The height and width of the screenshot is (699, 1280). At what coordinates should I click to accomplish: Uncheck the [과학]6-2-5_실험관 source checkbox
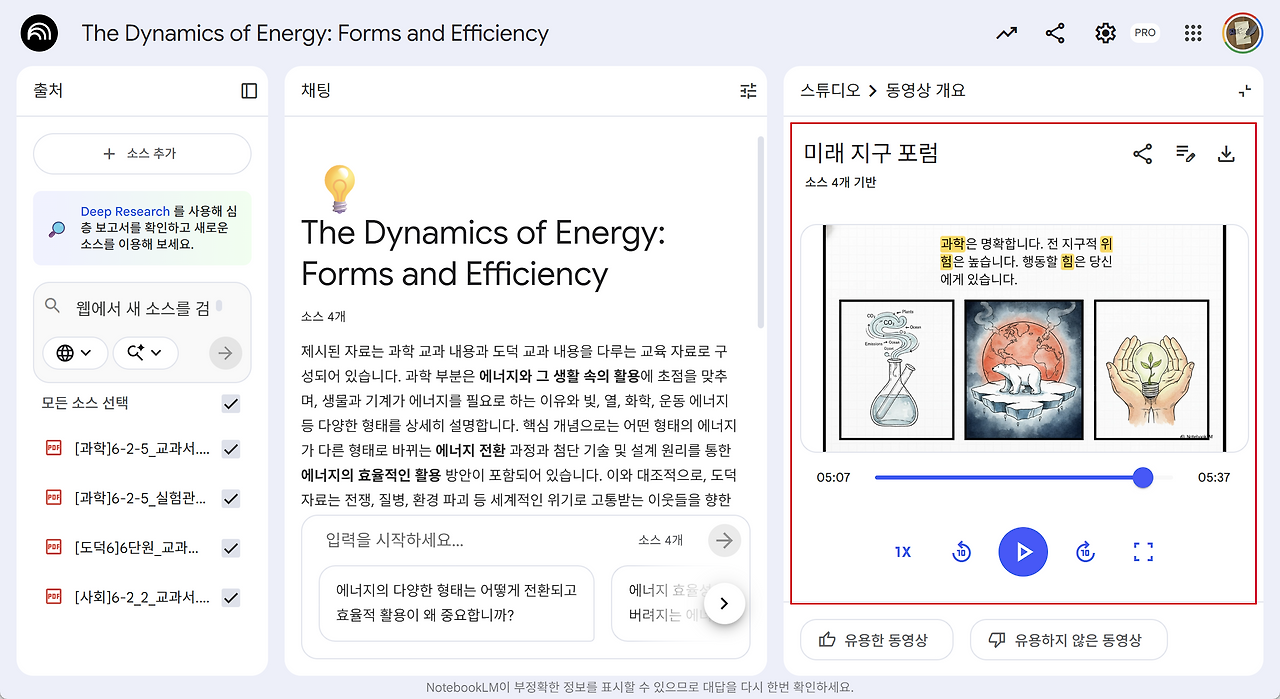(231, 498)
